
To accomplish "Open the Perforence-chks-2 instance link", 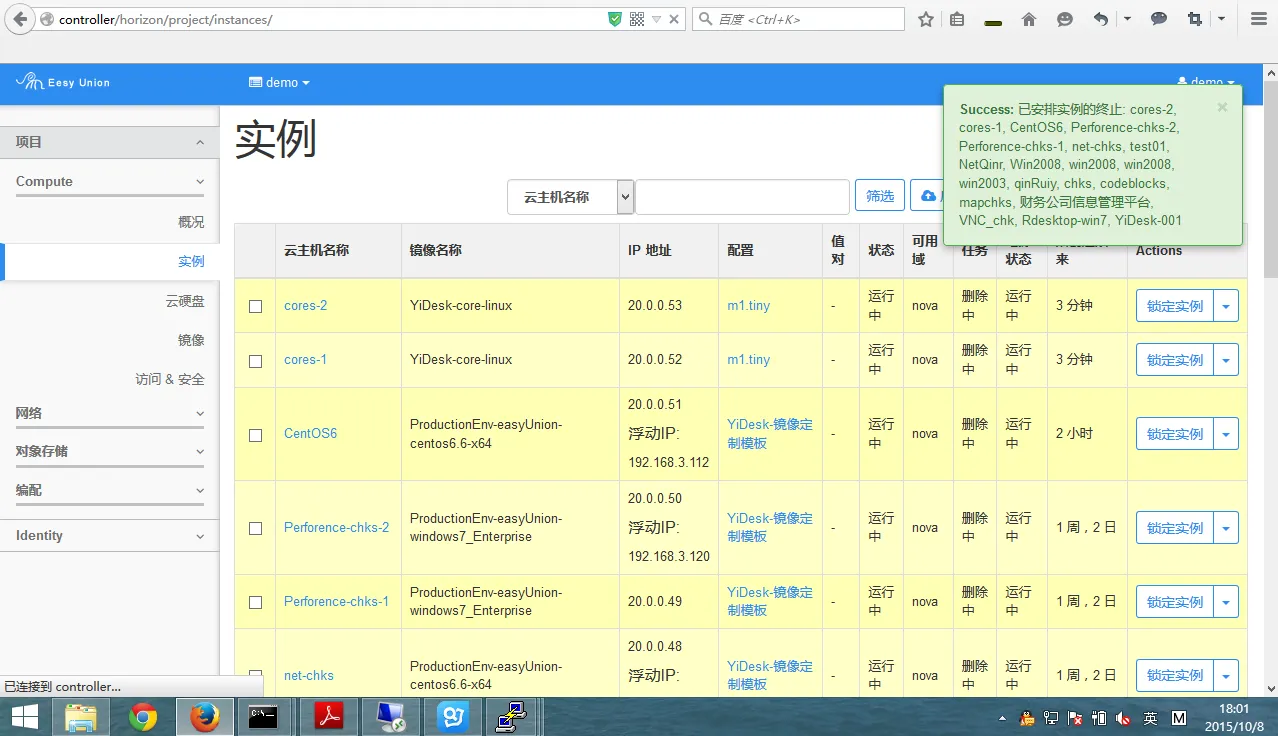I will [337, 527].
